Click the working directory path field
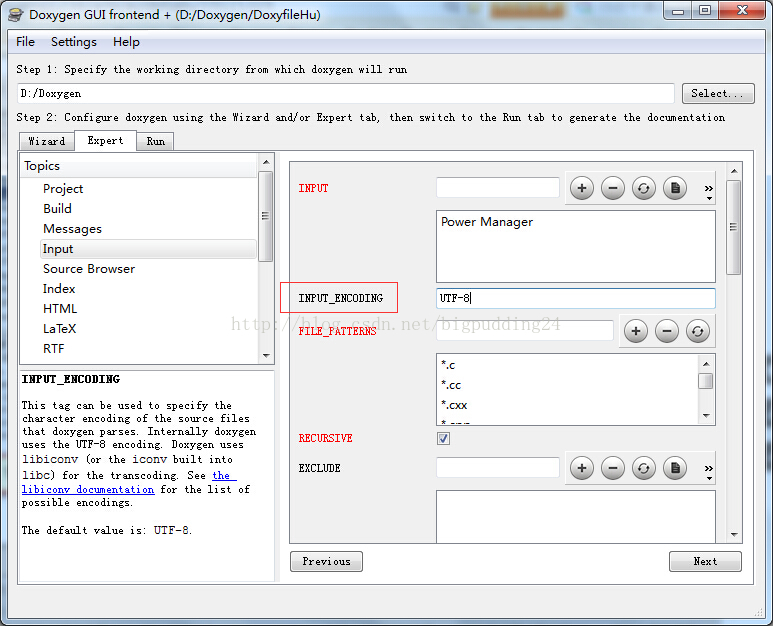 (x=346, y=93)
